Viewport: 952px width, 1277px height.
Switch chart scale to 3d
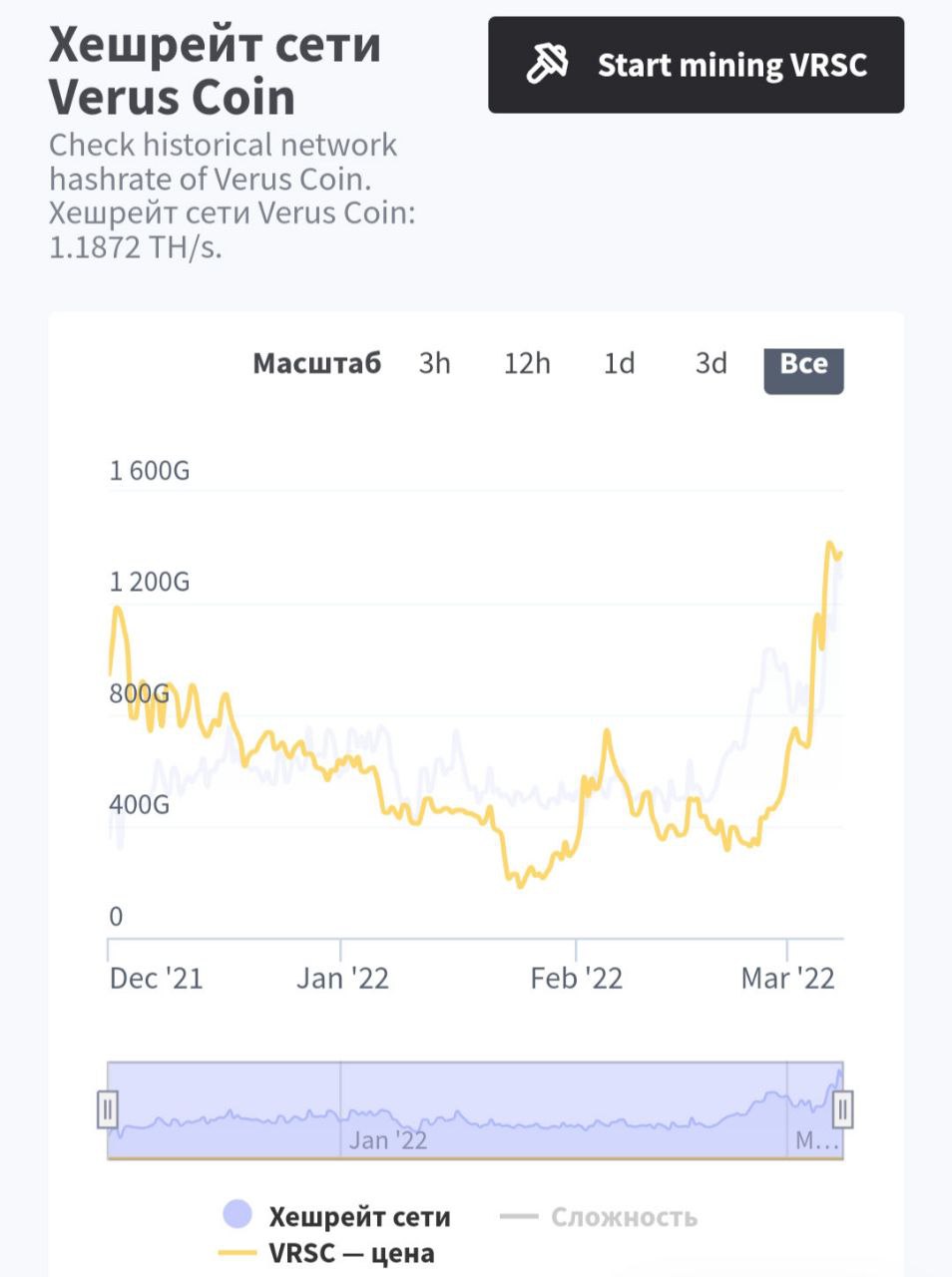[x=712, y=363]
